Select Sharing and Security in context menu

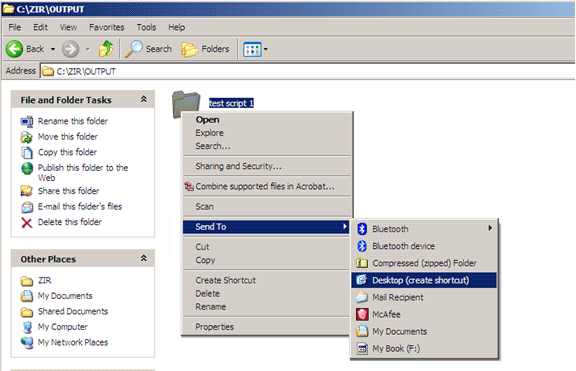[x=266, y=166]
